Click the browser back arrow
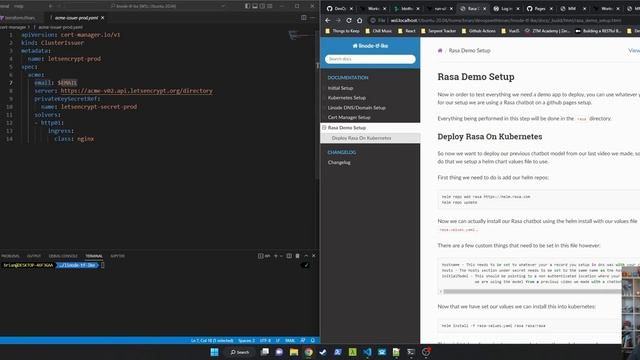This screenshot has height=360, width=640. coord(328,20)
